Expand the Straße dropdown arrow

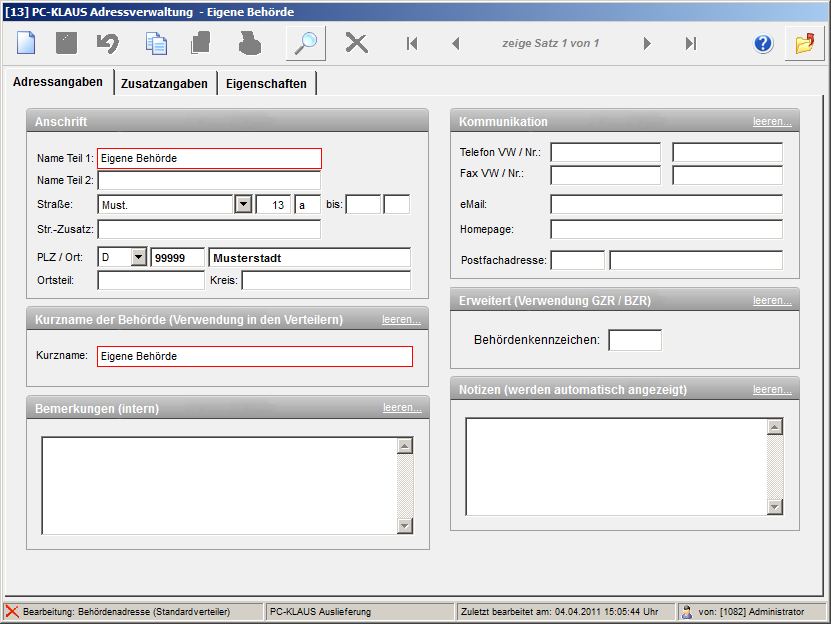click(242, 204)
